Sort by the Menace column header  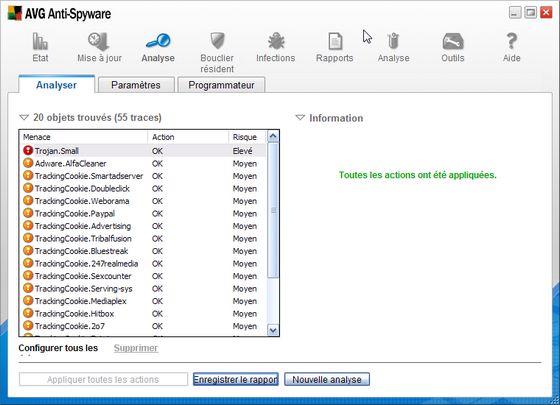click(84, 137)
